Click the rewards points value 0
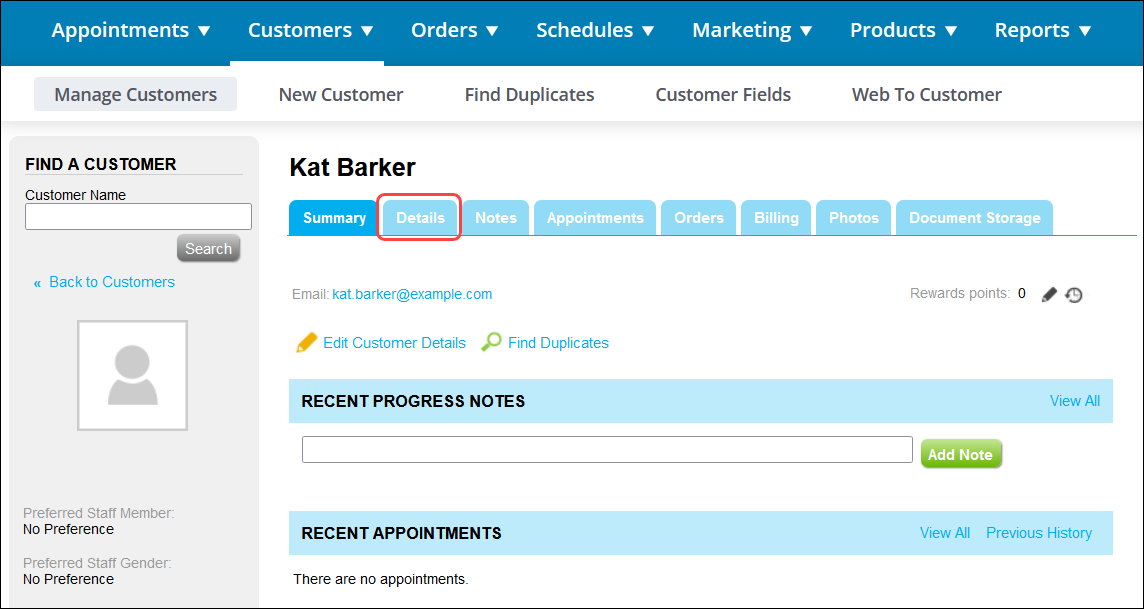 tap(1022, 294)
